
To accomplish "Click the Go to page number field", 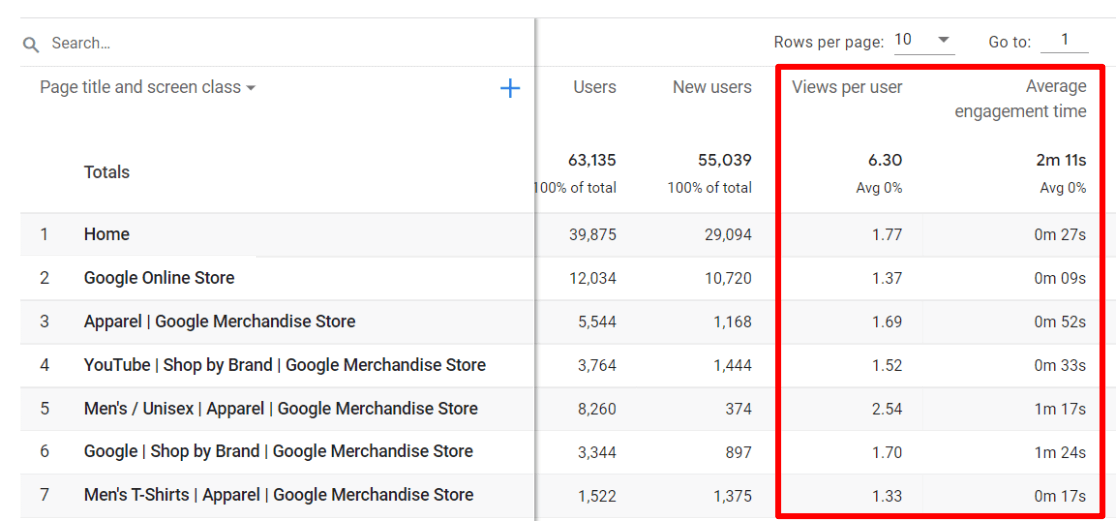I will pyautogui.click(x=1064, y=41).
